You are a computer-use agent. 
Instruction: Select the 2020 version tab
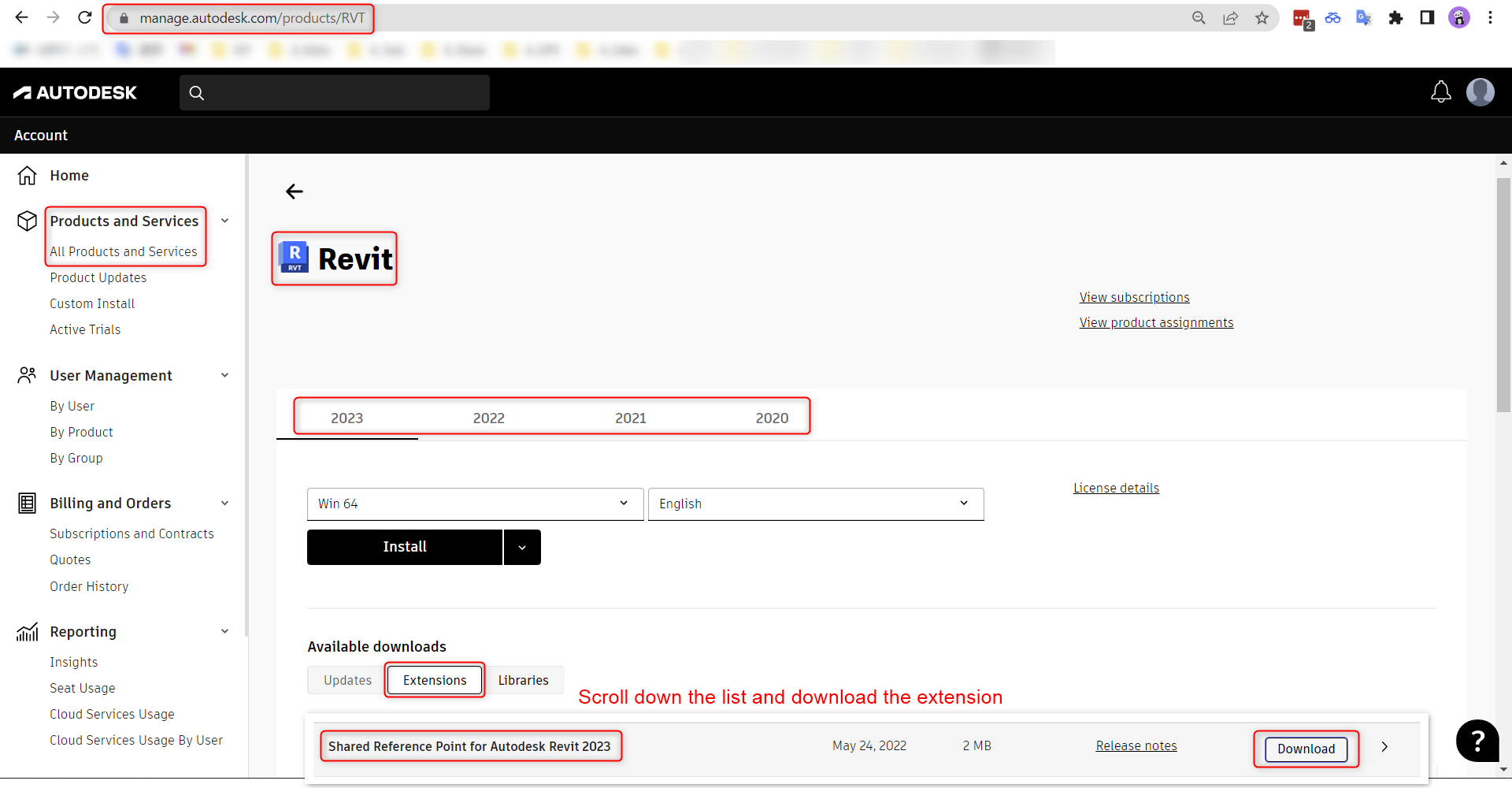tap(772, 418)
